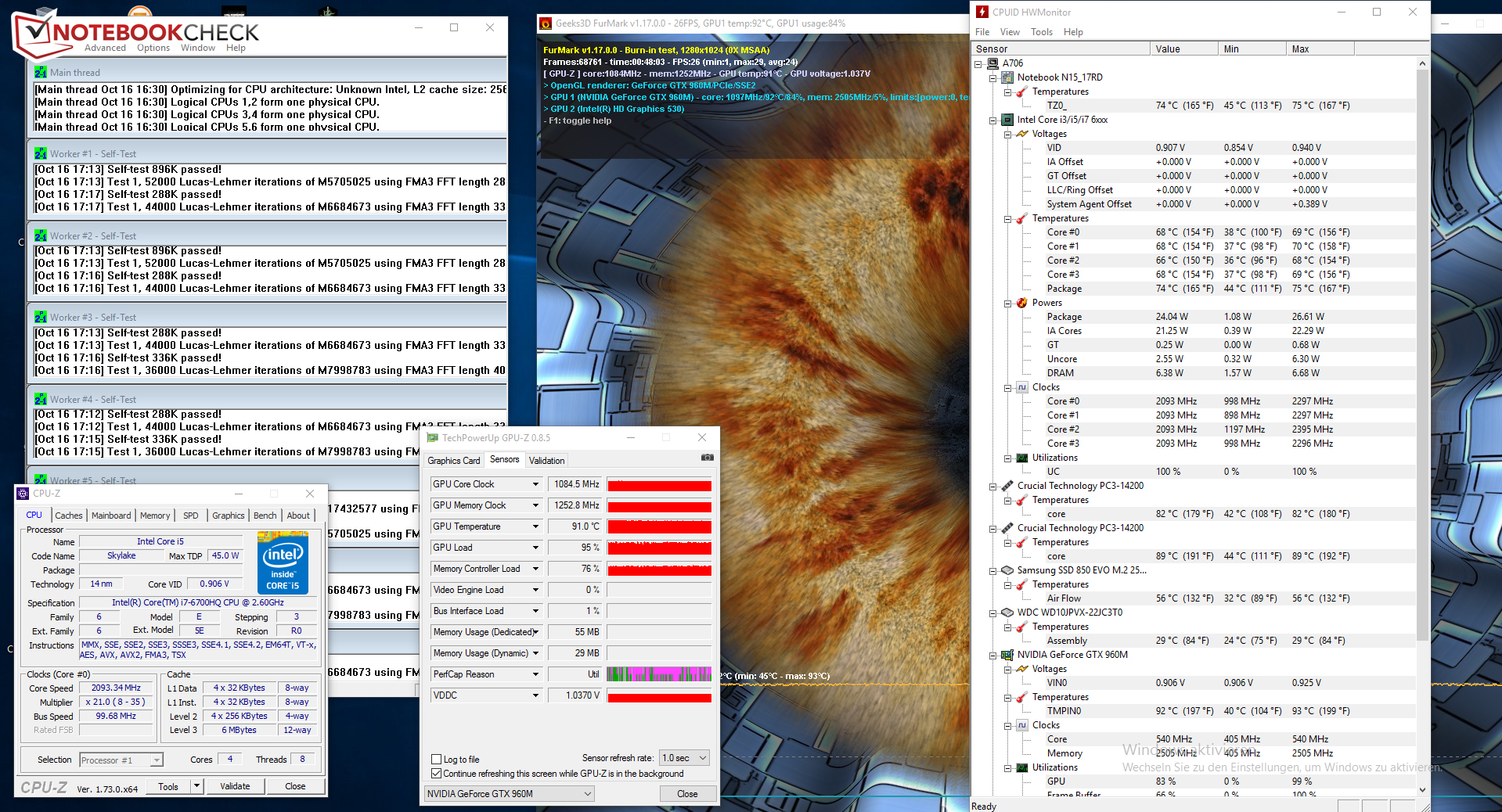1502x812 pixels.
Task: Switch to the Mainboard tab in CPU-Z
Action: pos(111,516)
